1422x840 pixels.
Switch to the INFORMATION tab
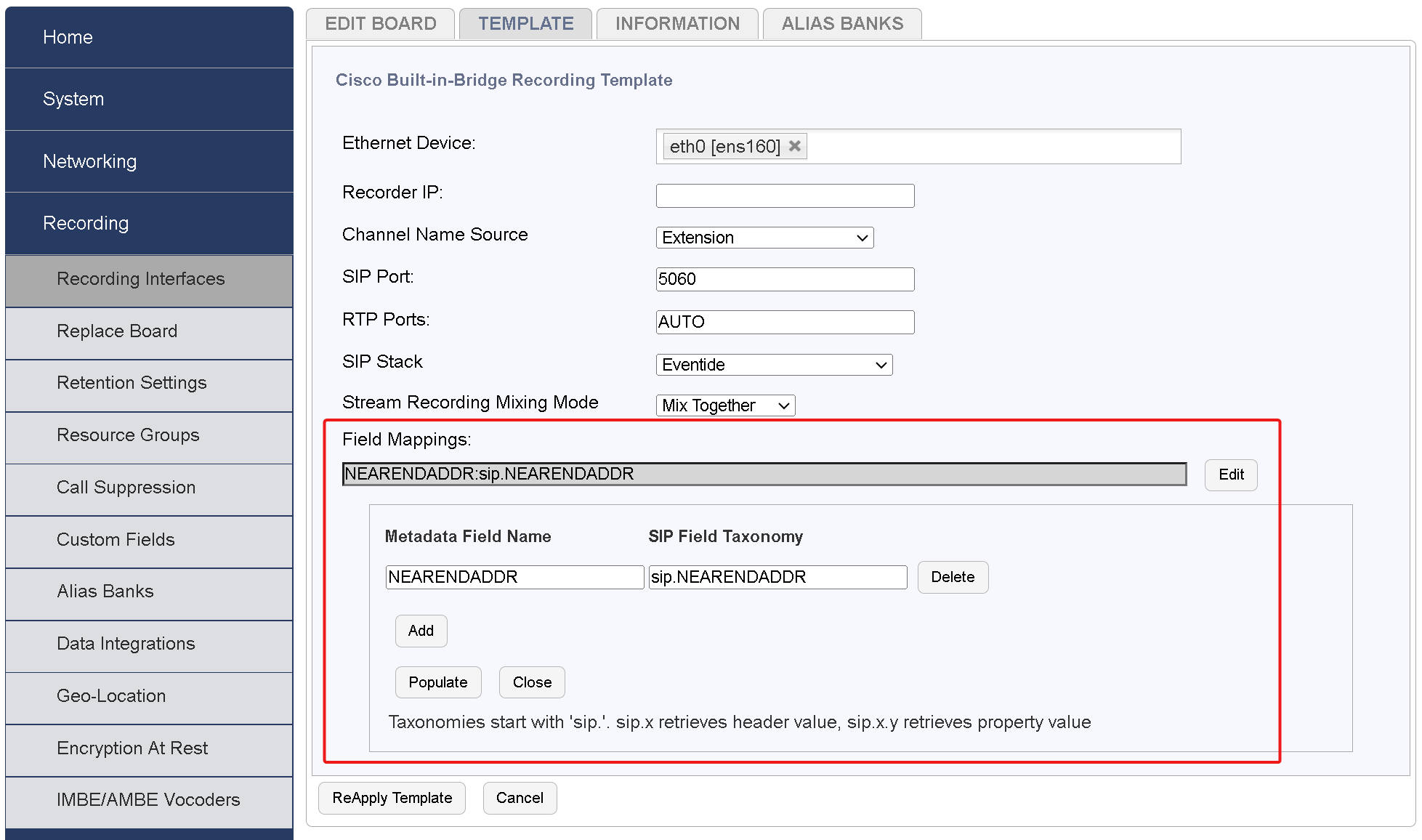tap(676, 23)
